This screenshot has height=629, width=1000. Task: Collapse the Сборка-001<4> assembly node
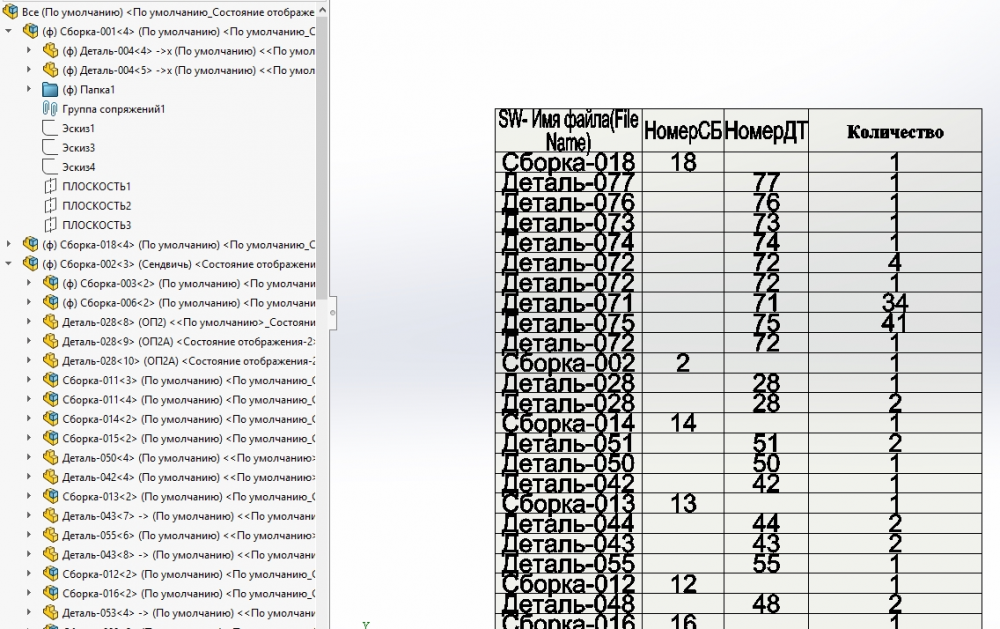(10, 31)
